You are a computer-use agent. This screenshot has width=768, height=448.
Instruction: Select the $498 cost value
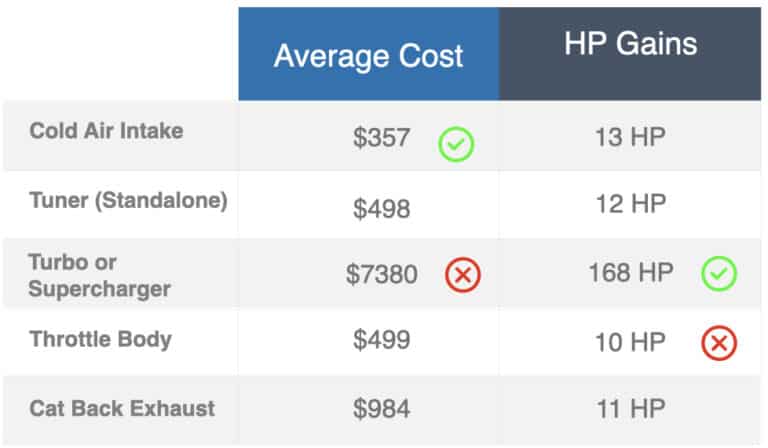pos(382,208)
